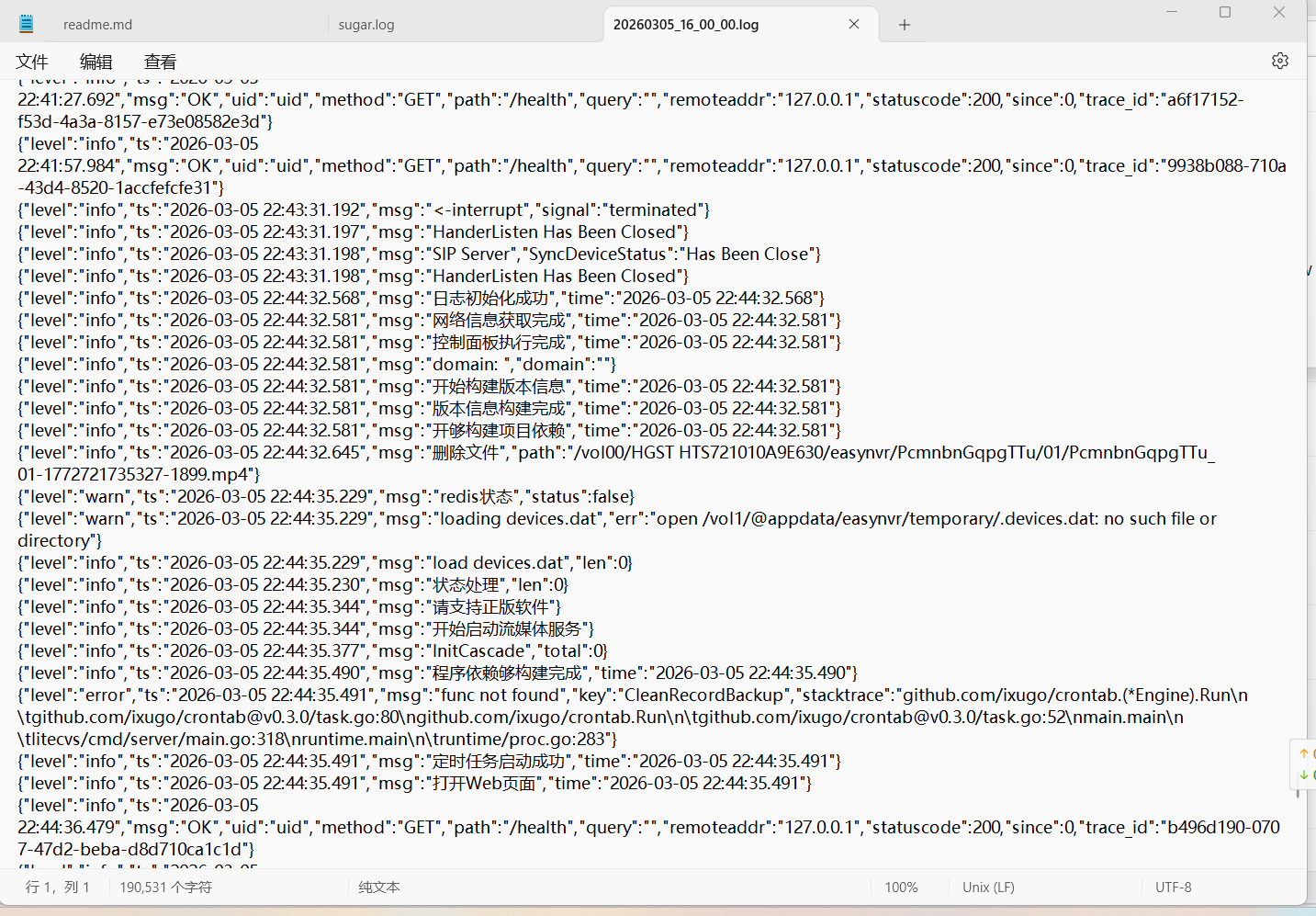Click the "SIP Server" SyncDeviceStatus log line
Viewport: 1316px width, 916px height.
click(x=420, y=254)
